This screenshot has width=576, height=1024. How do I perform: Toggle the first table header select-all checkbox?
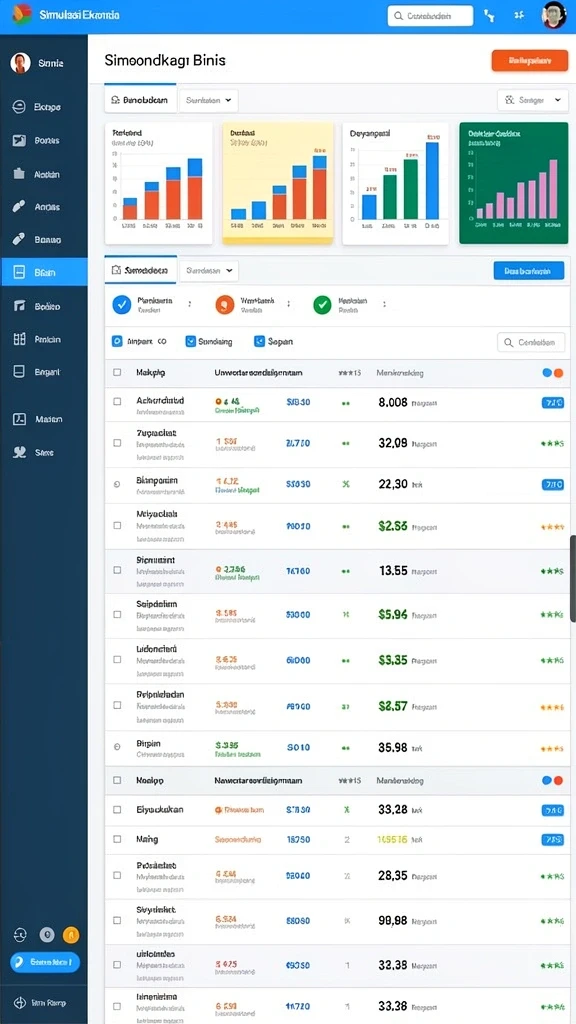coord(117,372)
